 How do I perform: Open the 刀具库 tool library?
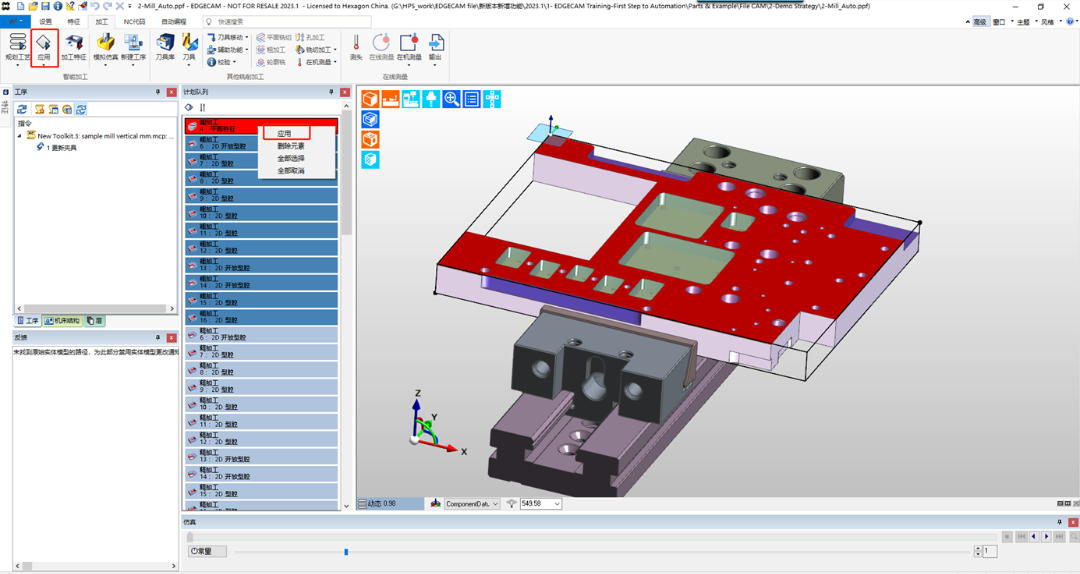point(165,46)
